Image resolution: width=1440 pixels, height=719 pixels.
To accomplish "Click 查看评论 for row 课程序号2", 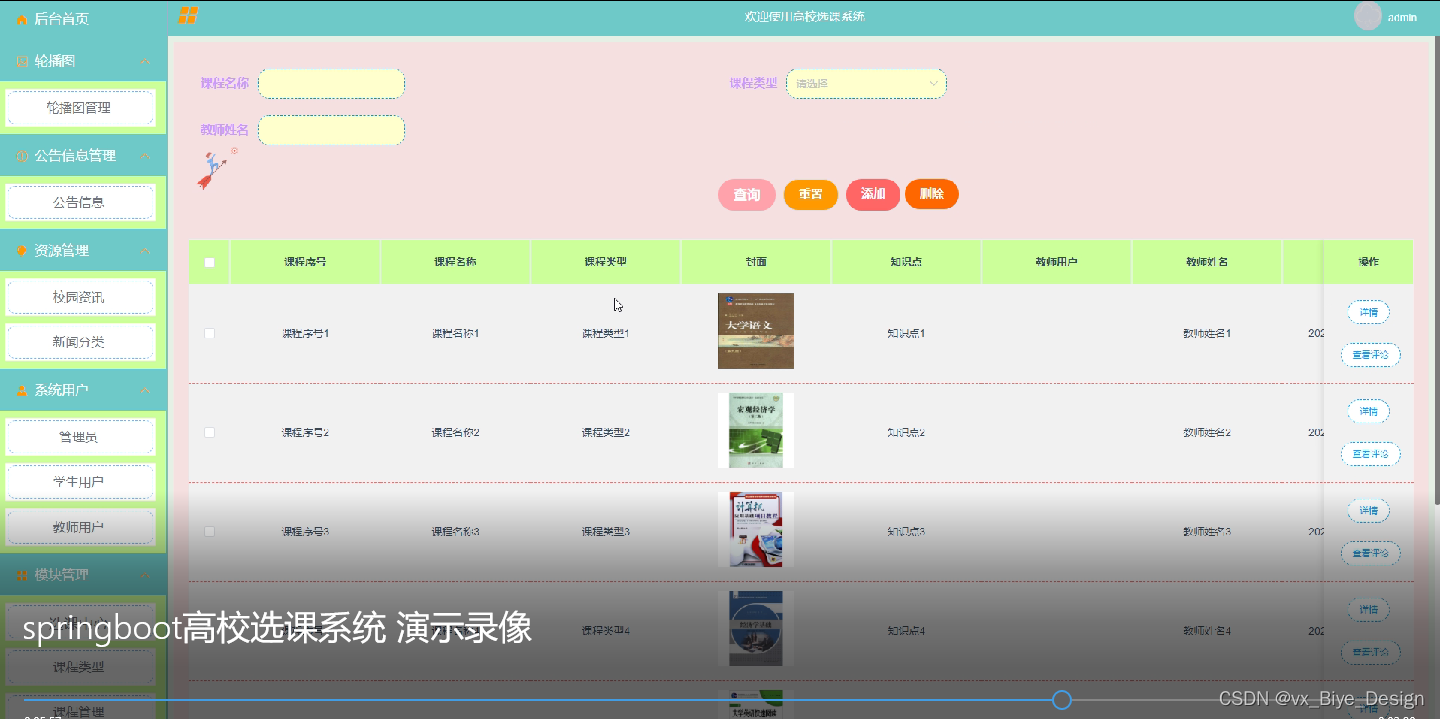I will [x=1370, y=454].
